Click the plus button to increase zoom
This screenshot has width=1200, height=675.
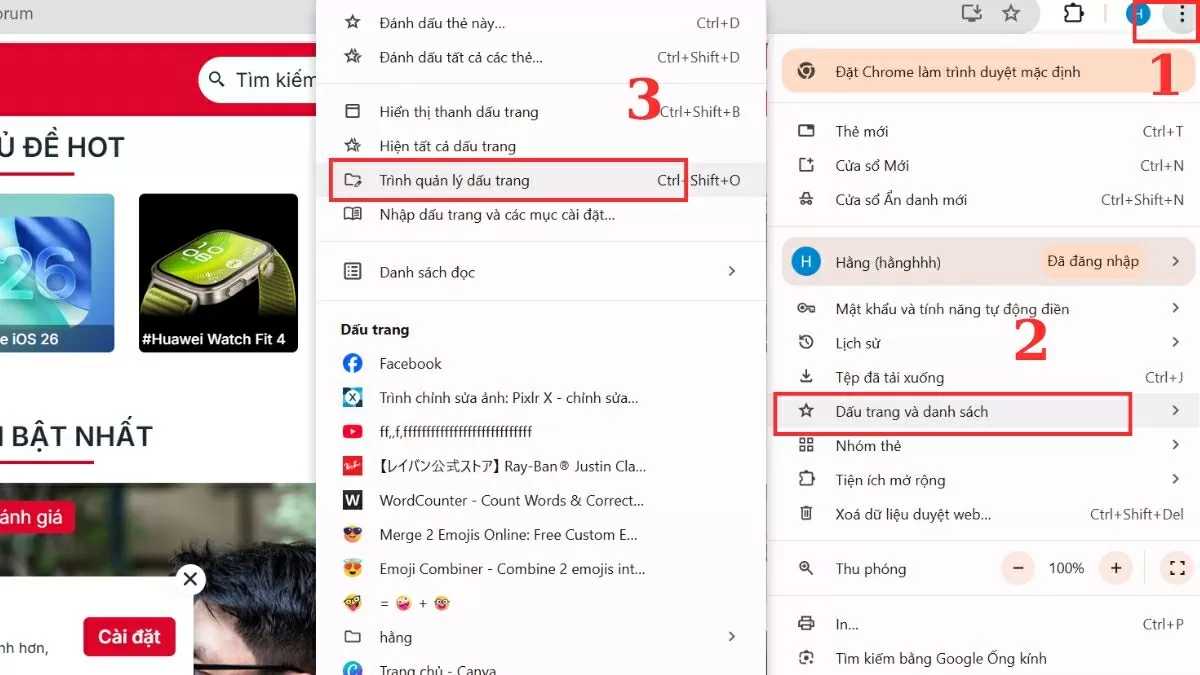click(1115, 568)
